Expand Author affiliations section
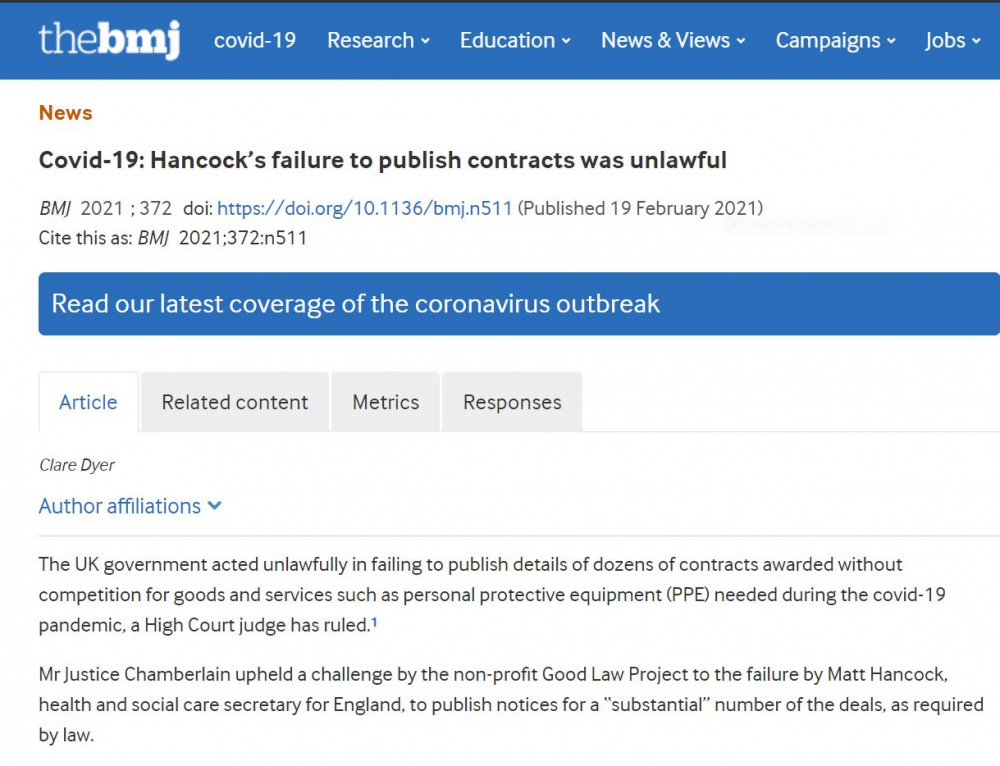 click(x=130, y=506)
